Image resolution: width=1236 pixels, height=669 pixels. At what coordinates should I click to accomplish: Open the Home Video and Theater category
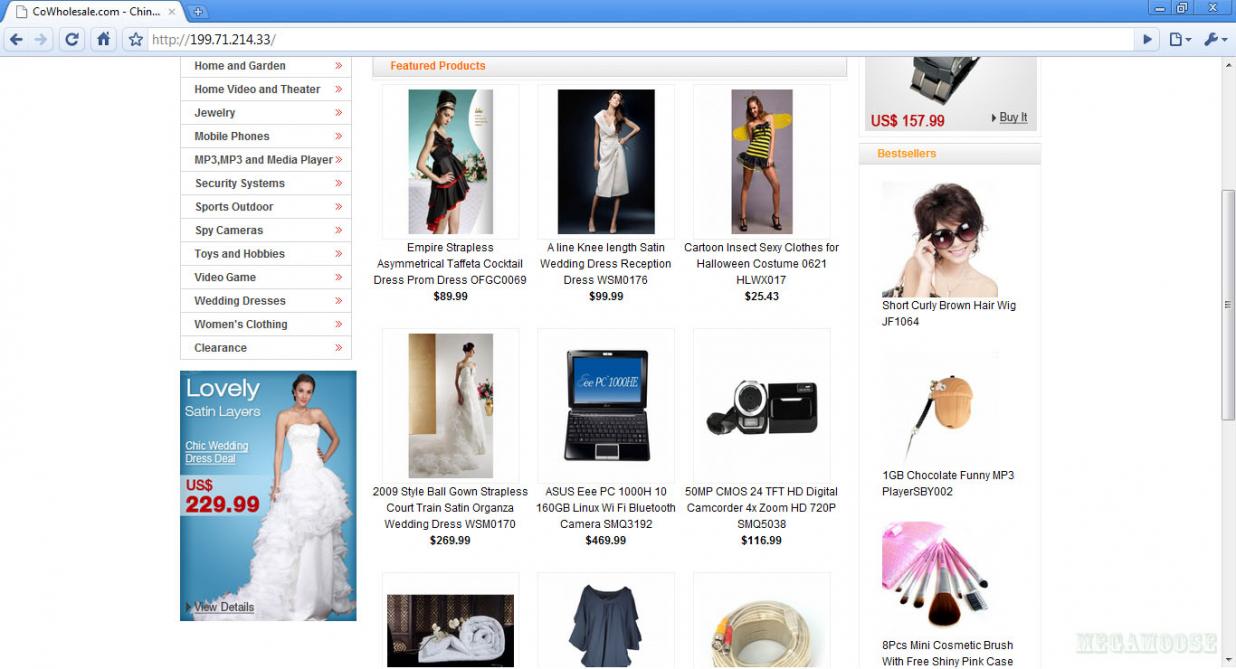257,89
